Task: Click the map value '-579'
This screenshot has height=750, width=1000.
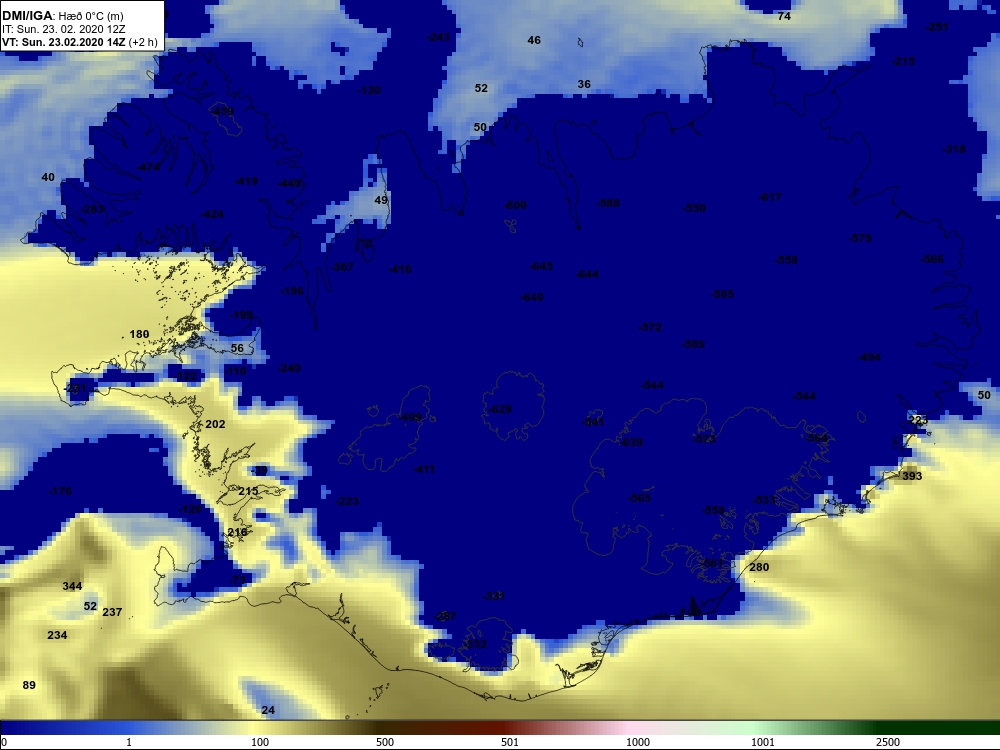Action: coord(860,238)
